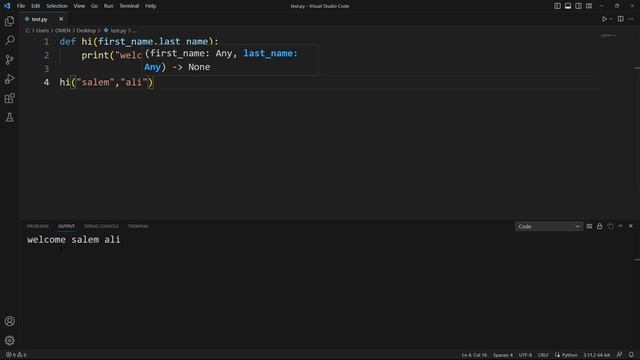Run the Python file with play button
The height and width of the screenshot is (360, 640).
(604, 19)
